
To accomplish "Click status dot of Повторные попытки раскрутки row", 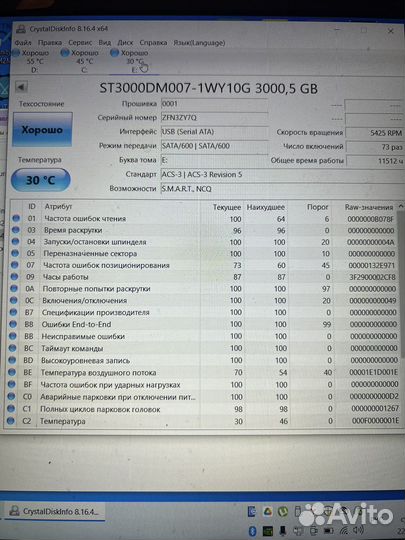I will [14, 289].
